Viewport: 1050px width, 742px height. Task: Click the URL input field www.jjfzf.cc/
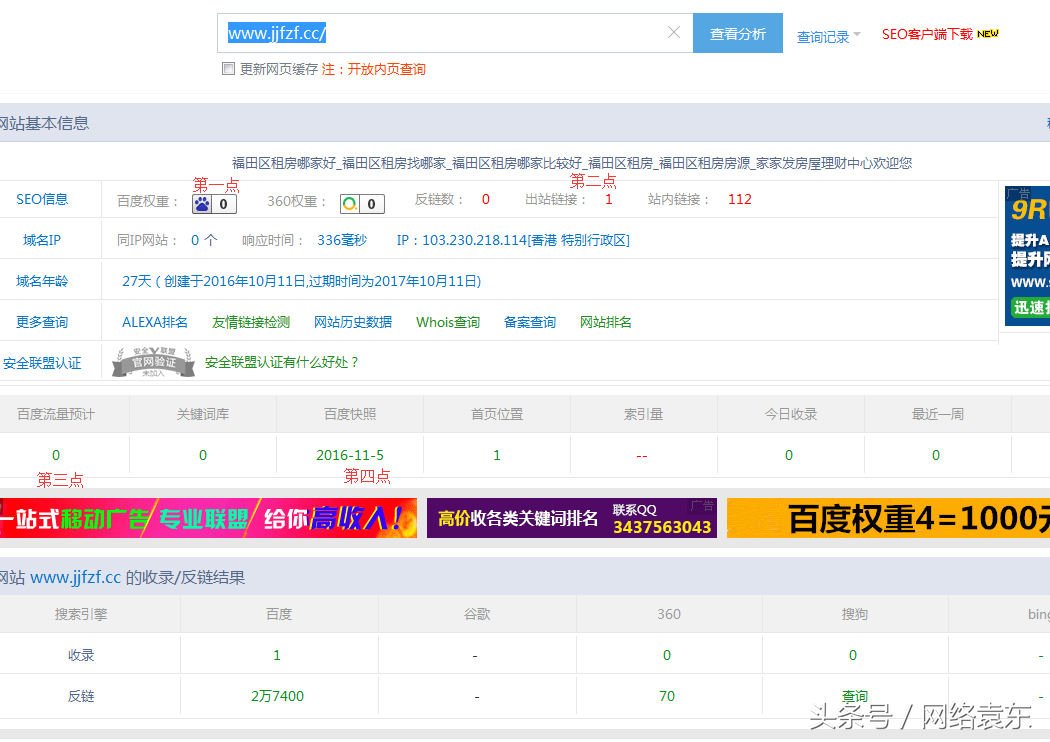[x=455, y=33]
